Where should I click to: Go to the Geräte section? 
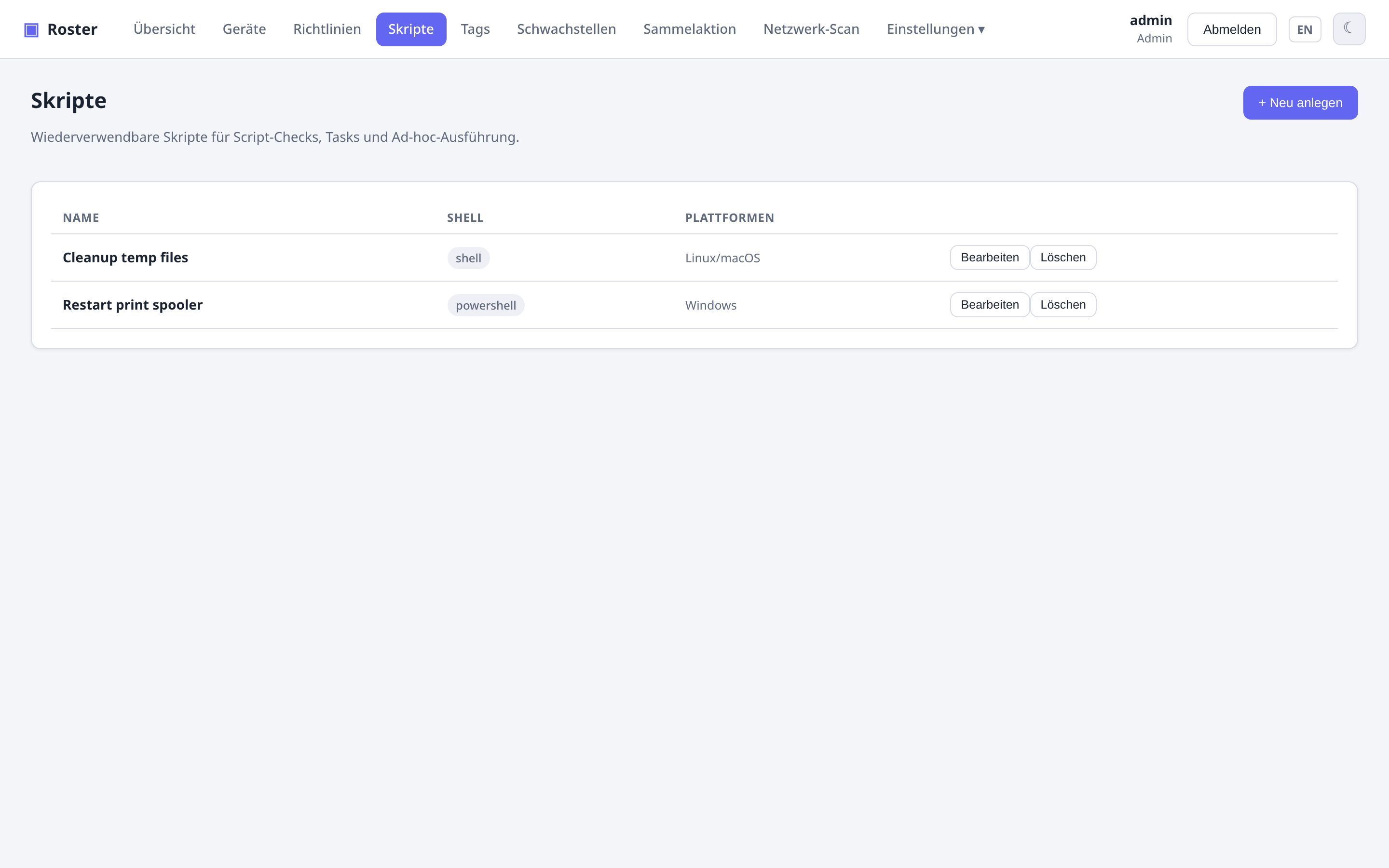point(244,29)
